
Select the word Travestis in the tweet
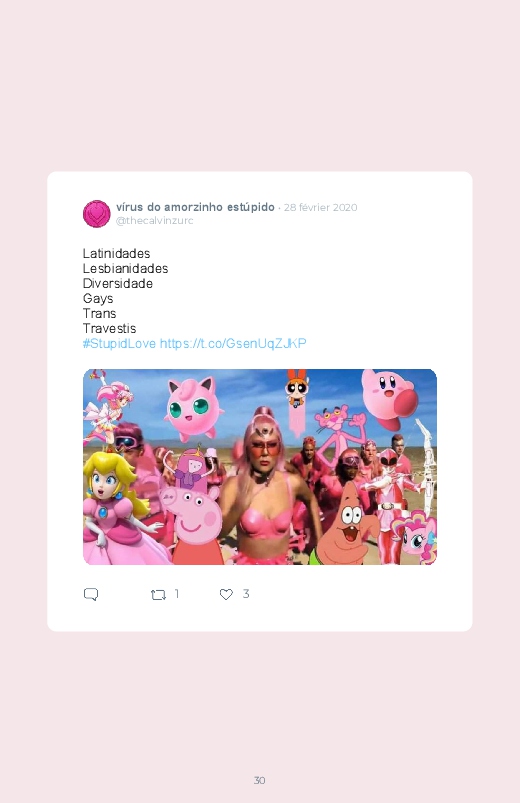(109, 328)
